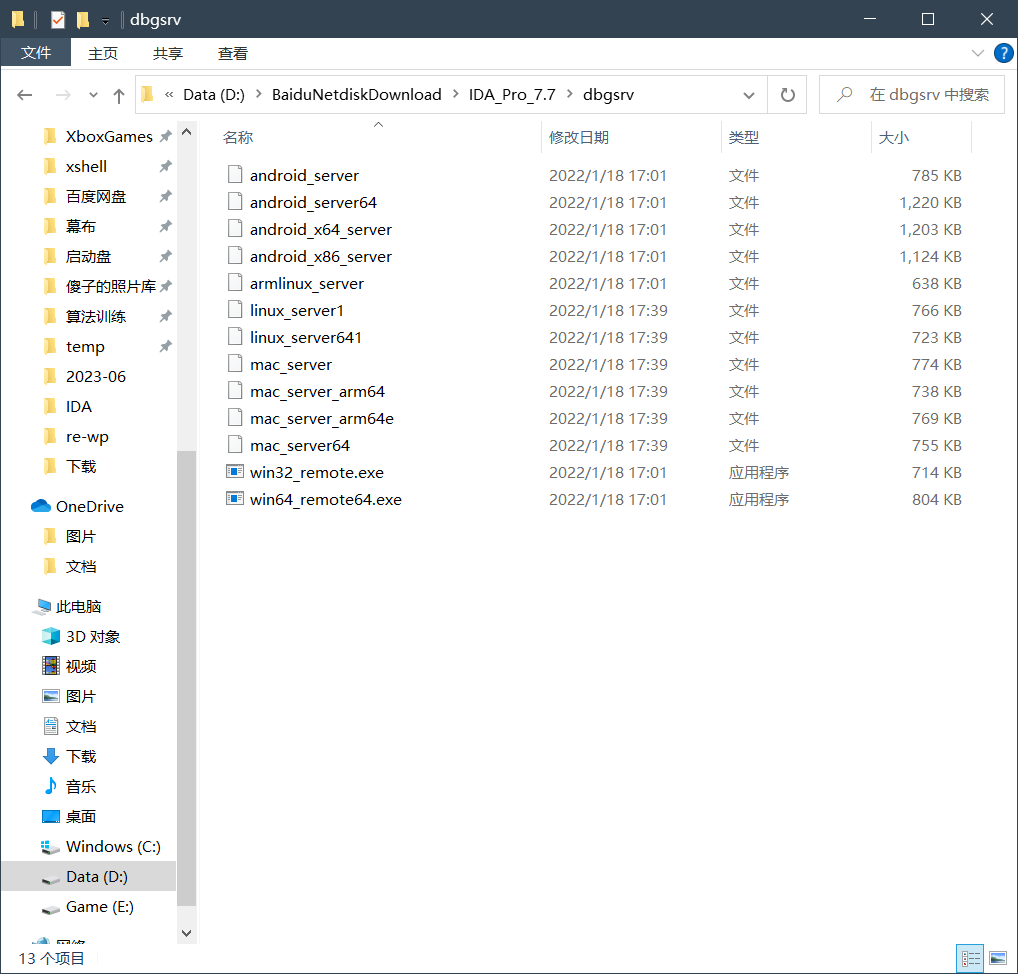1018x974 pixels.
Task: Open the 百度网盘 pinned folder
Action: click(x=96, y=197)
